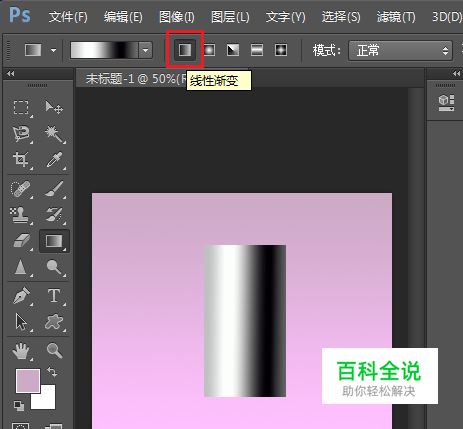Click the vertical scrollbar of document window
The width and height of the screenshot is (463, 429).
415,258
